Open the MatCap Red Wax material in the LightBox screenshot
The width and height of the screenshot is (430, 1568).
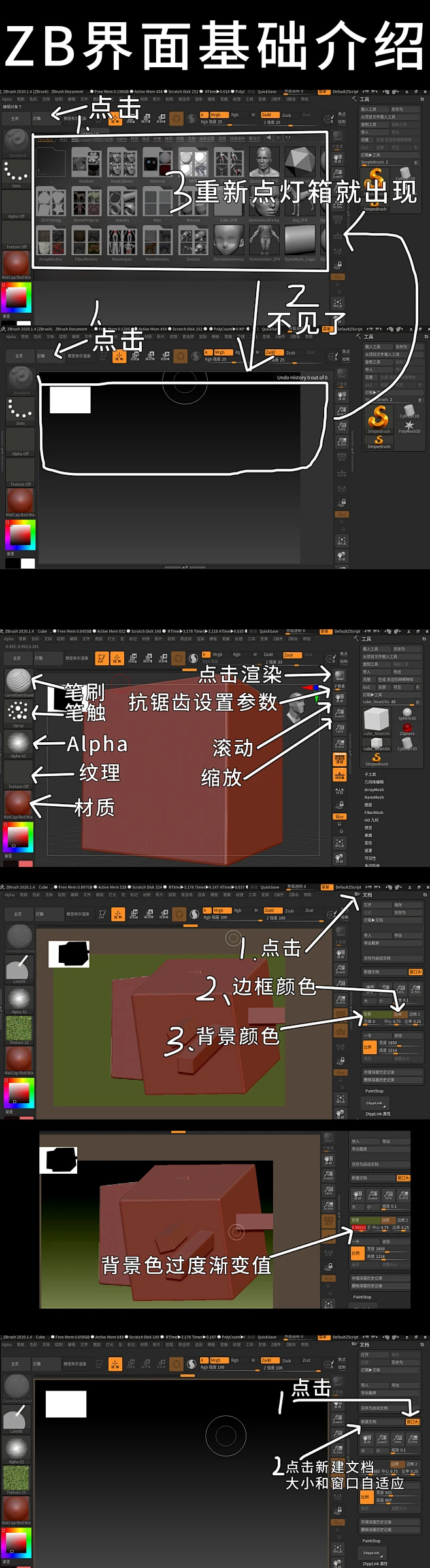(16, 265)
